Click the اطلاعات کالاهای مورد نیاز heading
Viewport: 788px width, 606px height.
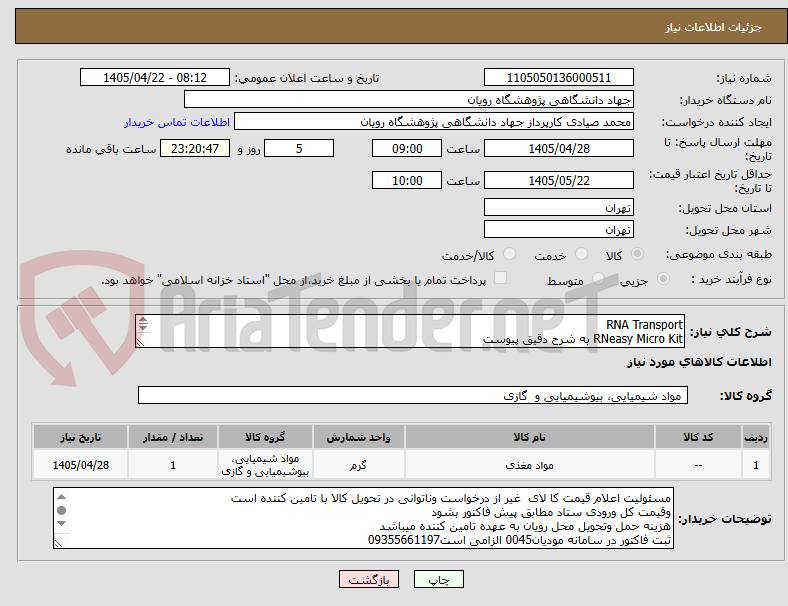(699, 362)
